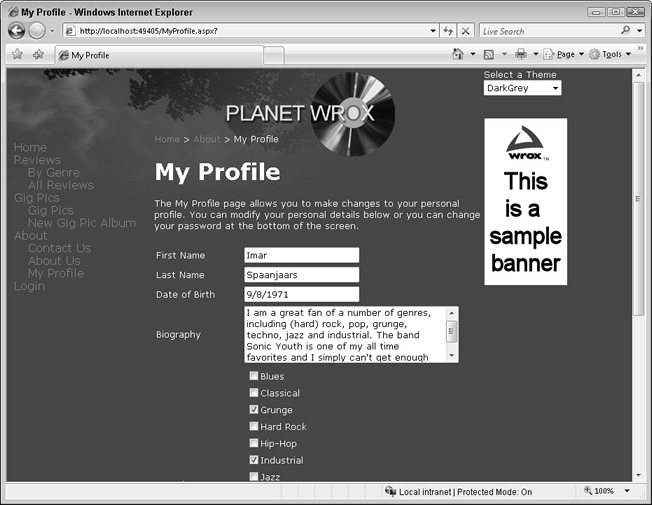Click the RSS Feeds toolbar icon
The height and width of the screenshot is (505, 652).
pos(489,54)
